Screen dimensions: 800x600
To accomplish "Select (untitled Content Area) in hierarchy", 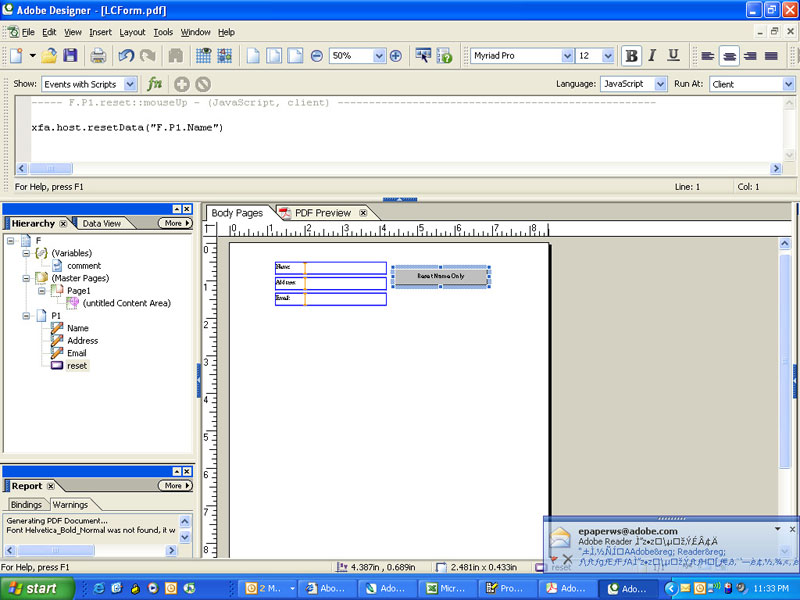I will [127, 303].
